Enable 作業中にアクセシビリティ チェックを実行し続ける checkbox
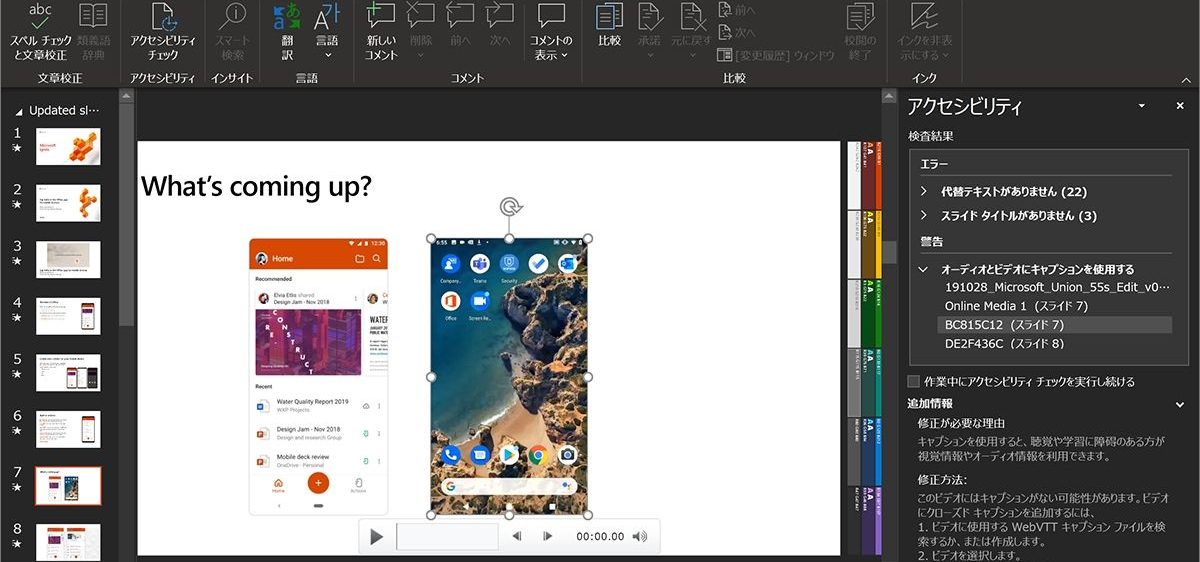The image size is (1200, 562). [x=913, y=381]
